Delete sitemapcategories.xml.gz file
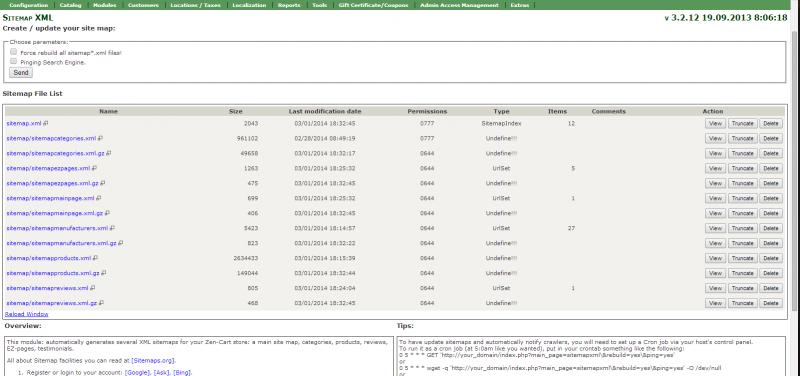The height and width of the screenshot is (376, 800). pos(770,153)
